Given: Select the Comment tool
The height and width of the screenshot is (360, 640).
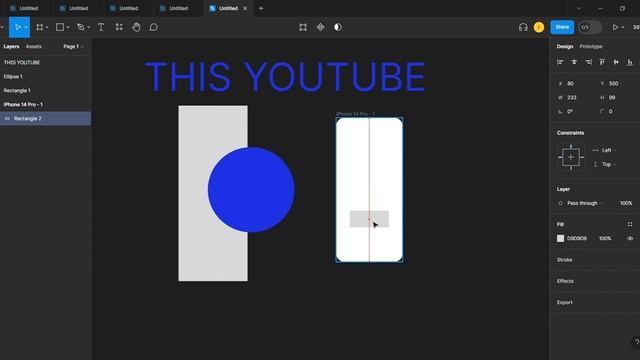Looking at the screenshot, I should pyautogui.click(x=153, y=27).
